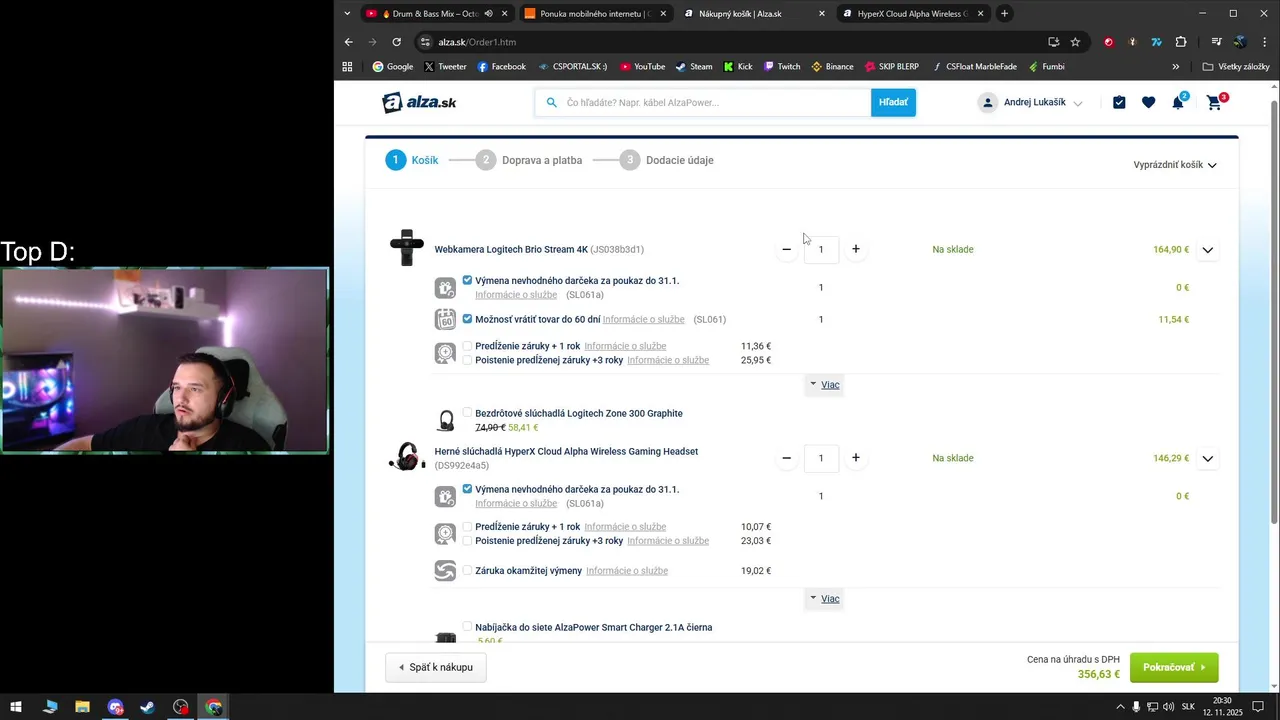Expand 'Viac' under Logitech Brio webcam services
The image size is (1280, 720).
coord(825,385)
